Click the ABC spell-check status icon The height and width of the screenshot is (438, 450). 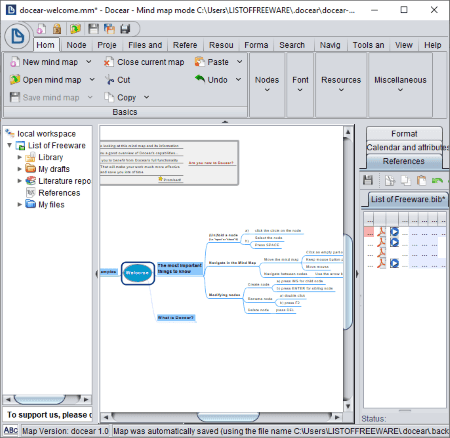[11, 430]
